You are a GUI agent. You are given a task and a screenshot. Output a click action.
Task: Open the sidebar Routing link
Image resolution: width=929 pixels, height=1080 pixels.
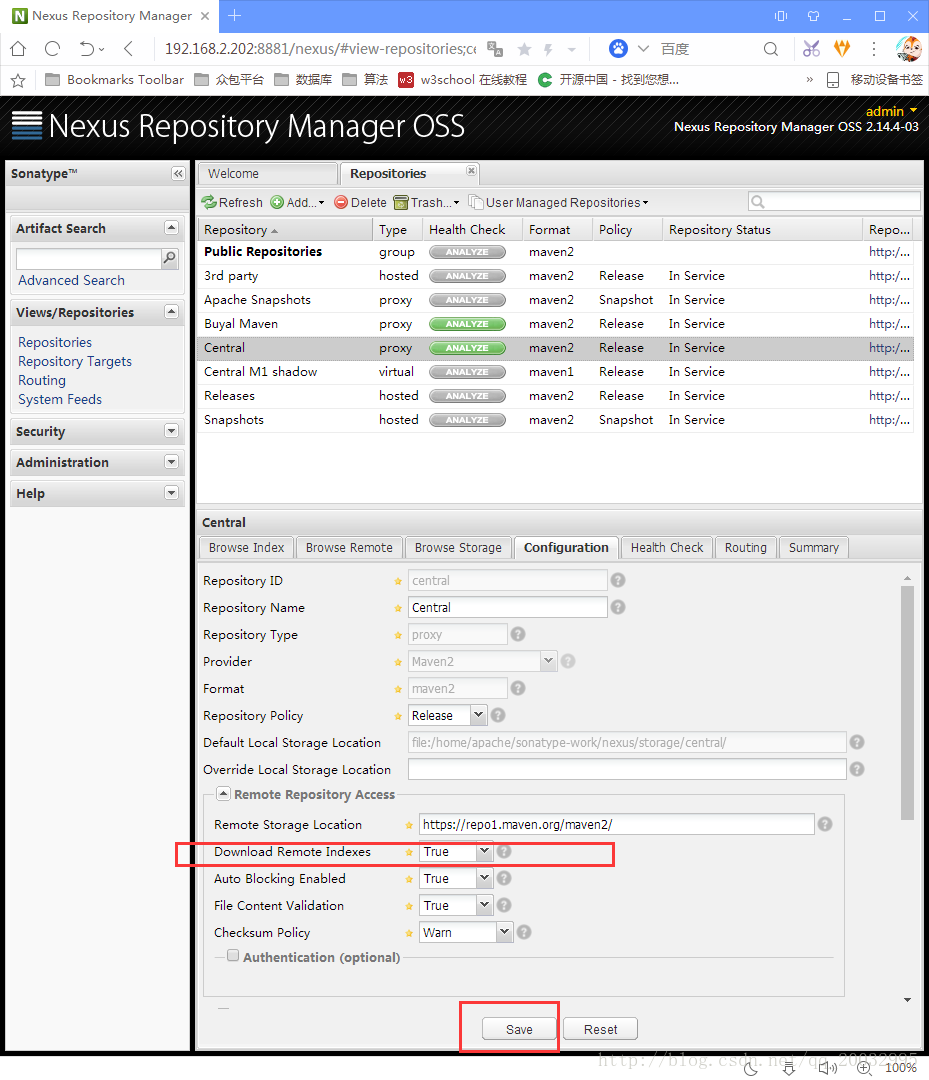(42, 380)
